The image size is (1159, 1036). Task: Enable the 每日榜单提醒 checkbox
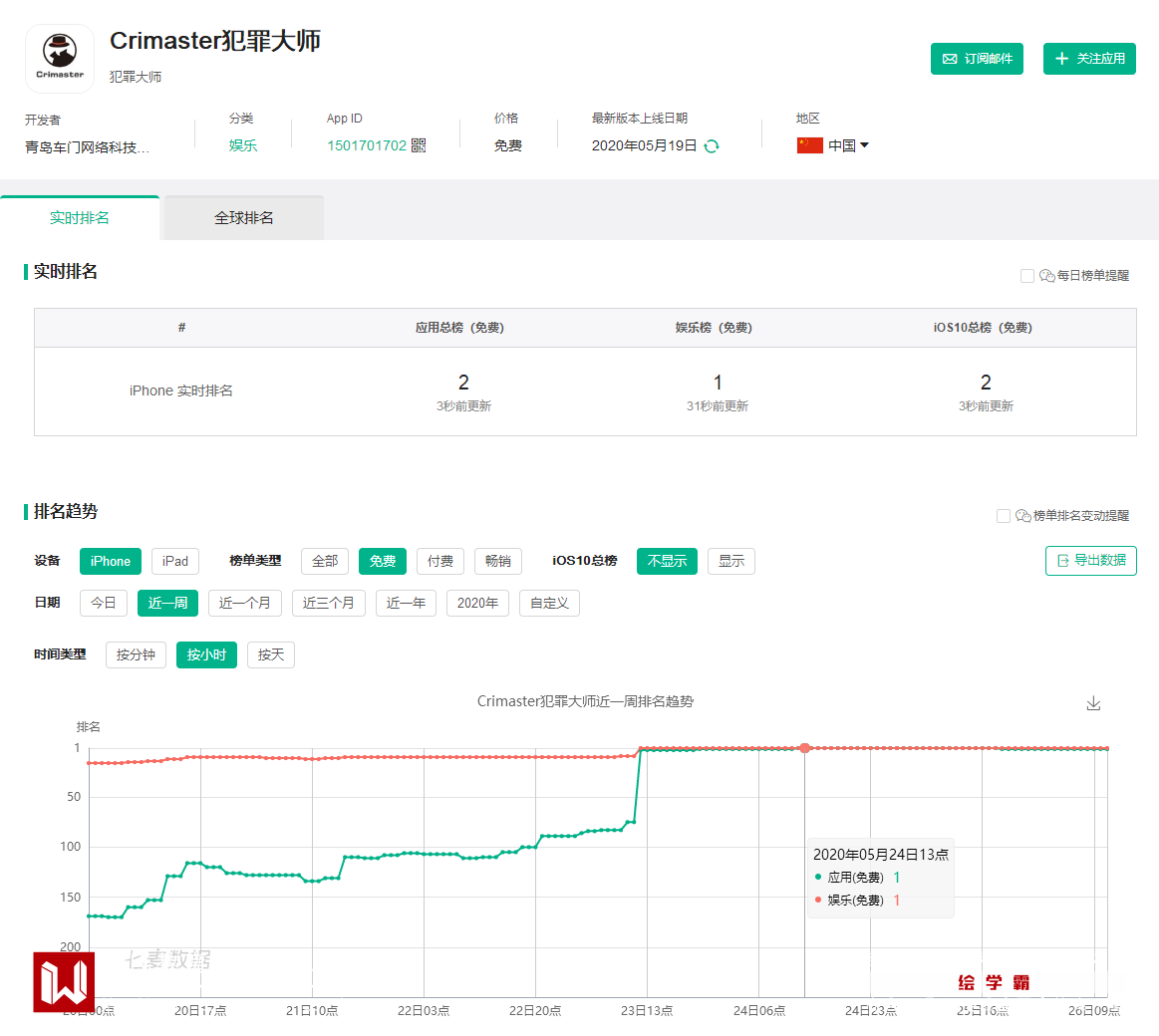click(x=1026, y=276)
